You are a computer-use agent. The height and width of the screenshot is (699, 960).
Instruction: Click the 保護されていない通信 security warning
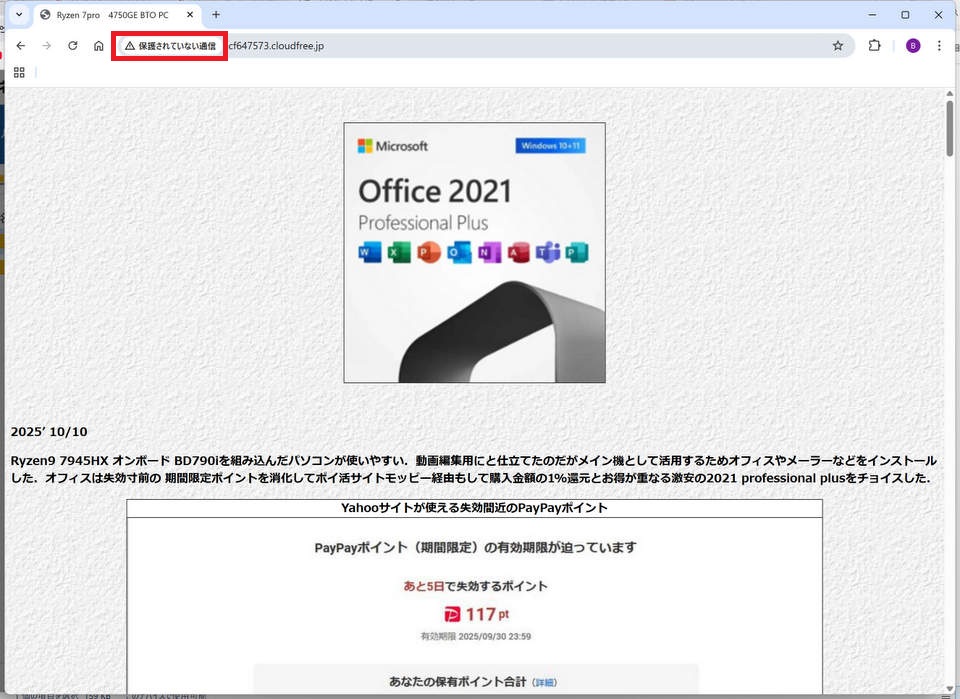pos(170,46)
